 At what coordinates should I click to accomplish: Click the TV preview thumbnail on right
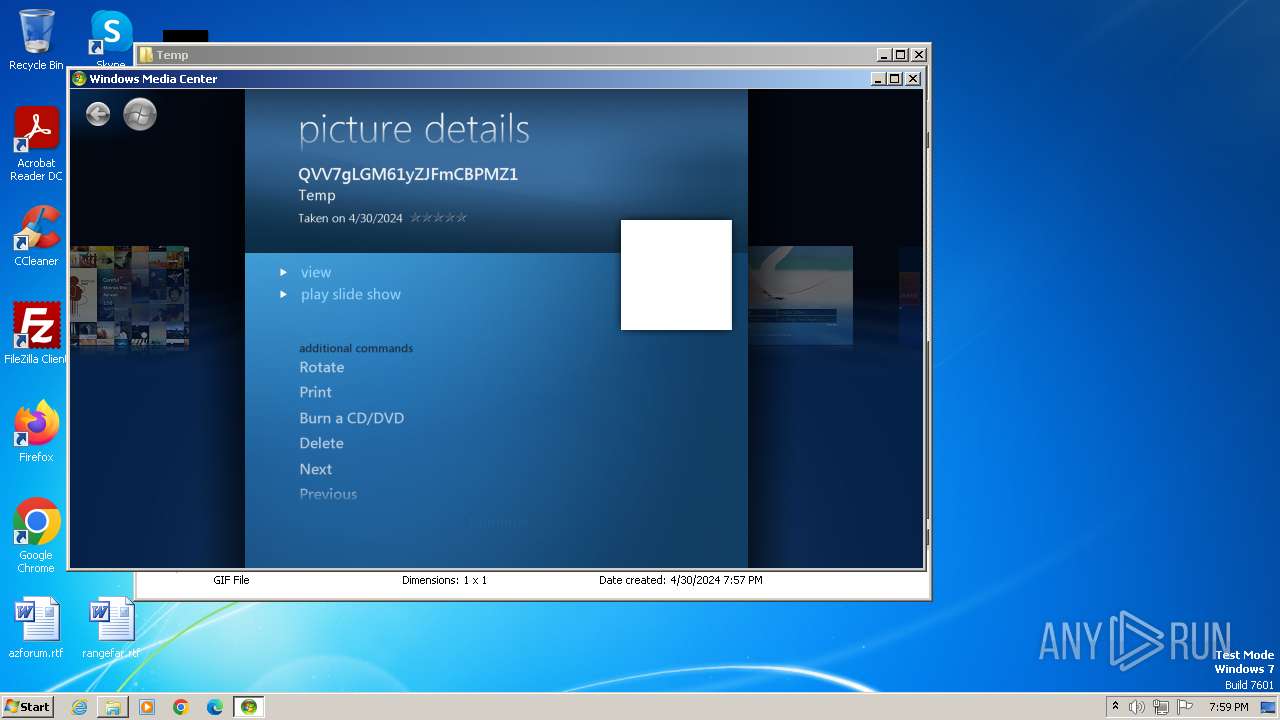coord(800,296)
